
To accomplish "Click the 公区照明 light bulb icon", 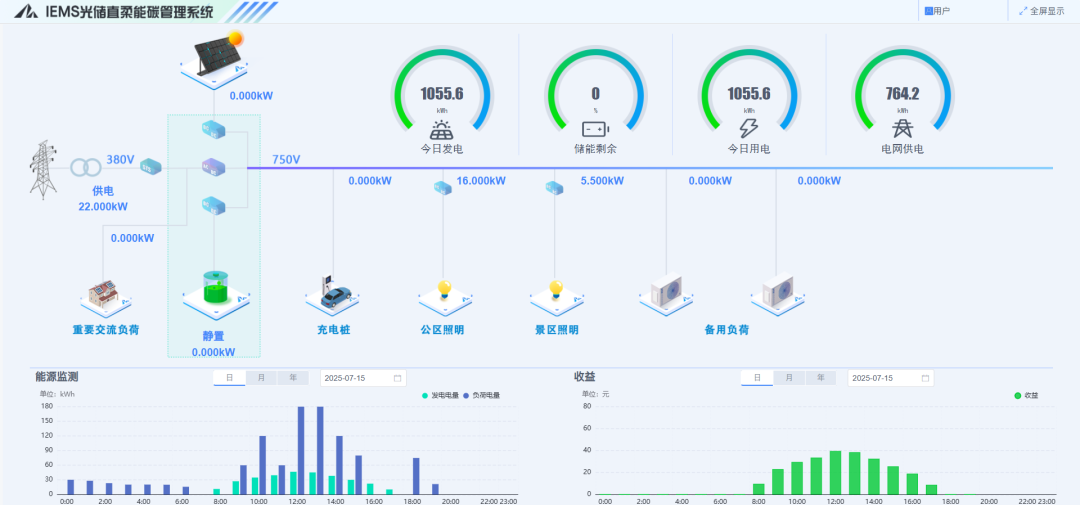I will pyautogui.click(x=443, y=292).
